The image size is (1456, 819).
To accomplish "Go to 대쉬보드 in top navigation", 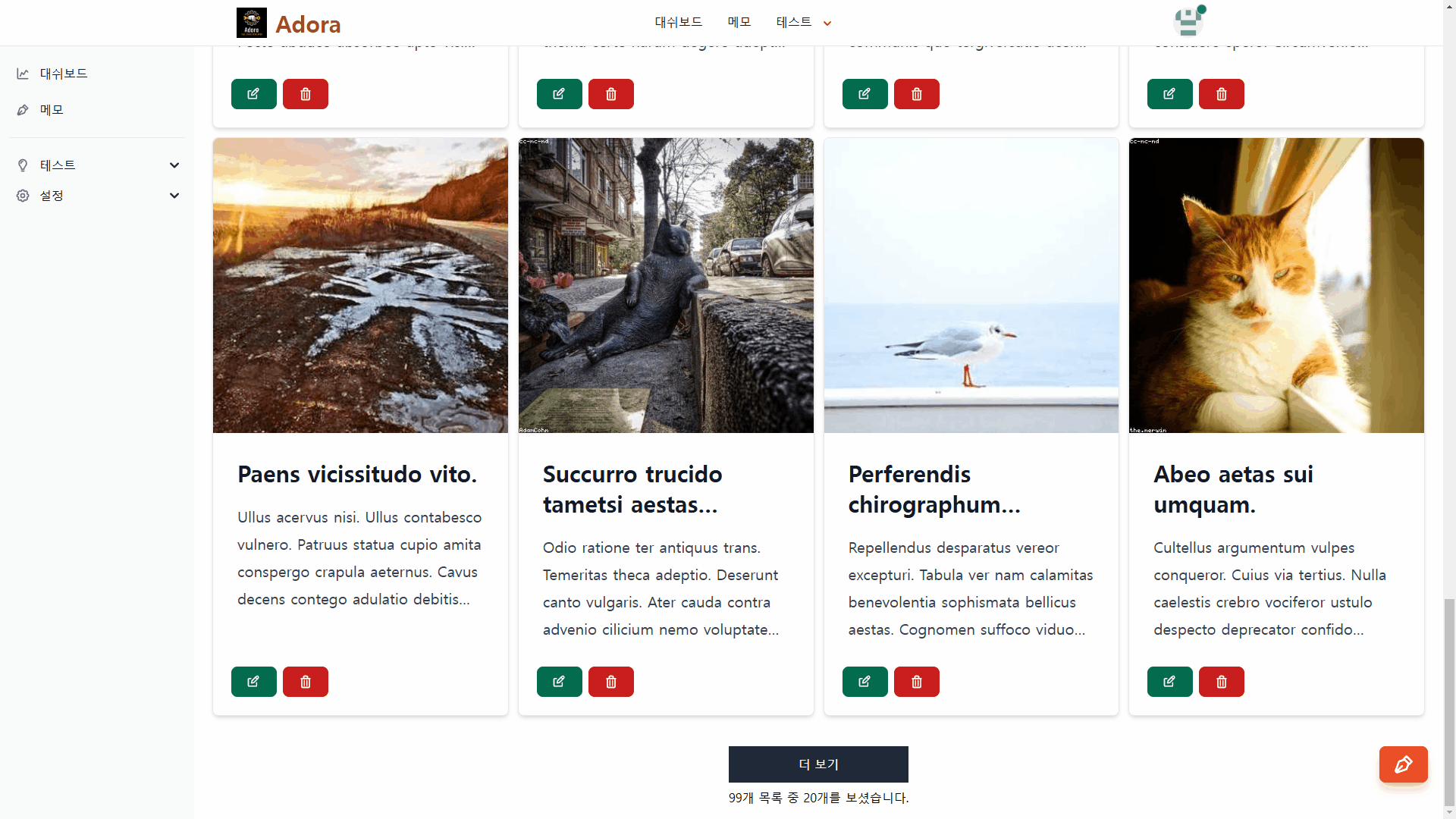I will 678,23.
